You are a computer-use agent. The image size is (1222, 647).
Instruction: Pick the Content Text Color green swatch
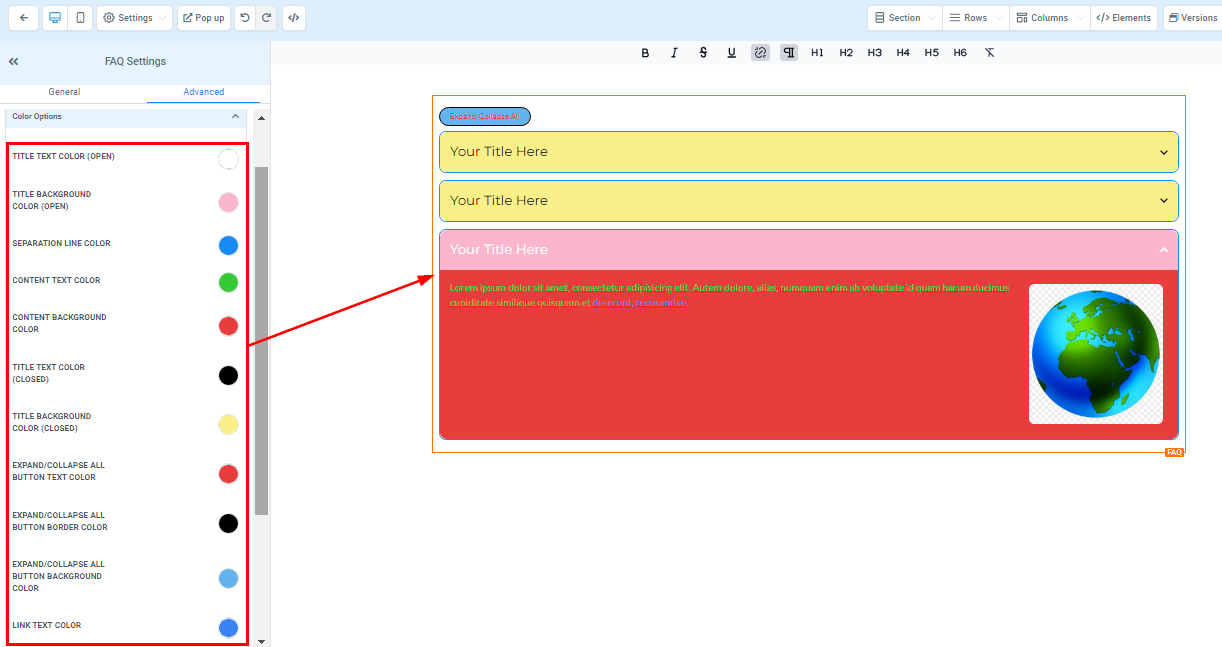point(228,282)
